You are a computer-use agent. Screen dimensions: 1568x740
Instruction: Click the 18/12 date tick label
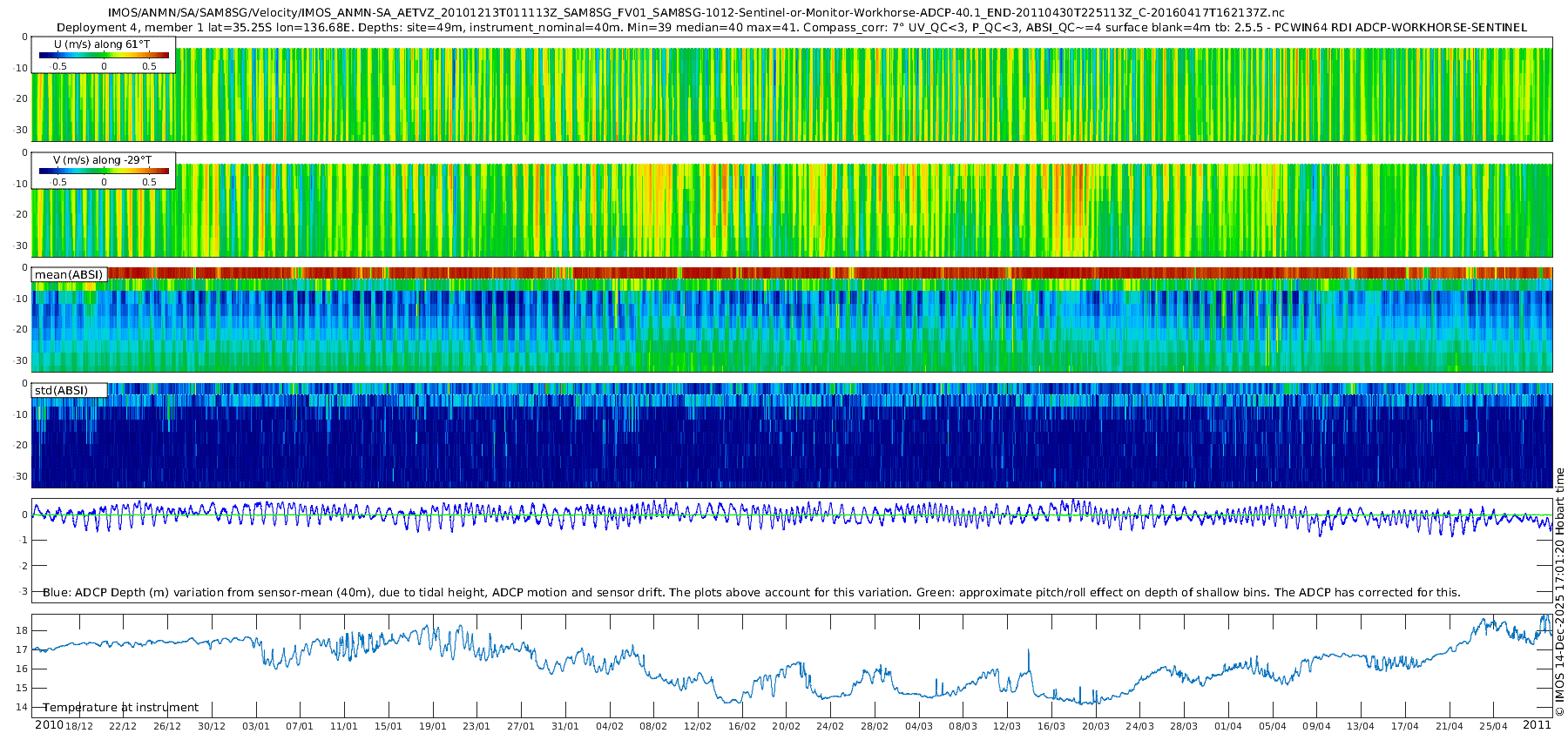79,727
